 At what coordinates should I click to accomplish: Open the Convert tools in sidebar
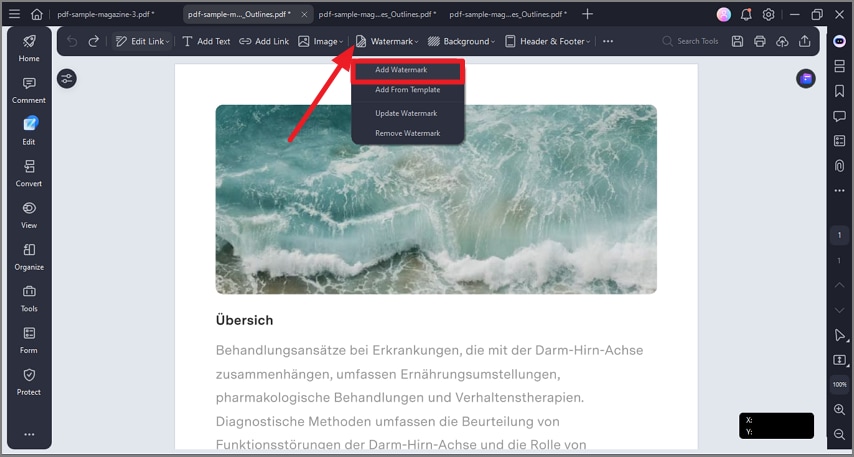[x=29, y=174]
